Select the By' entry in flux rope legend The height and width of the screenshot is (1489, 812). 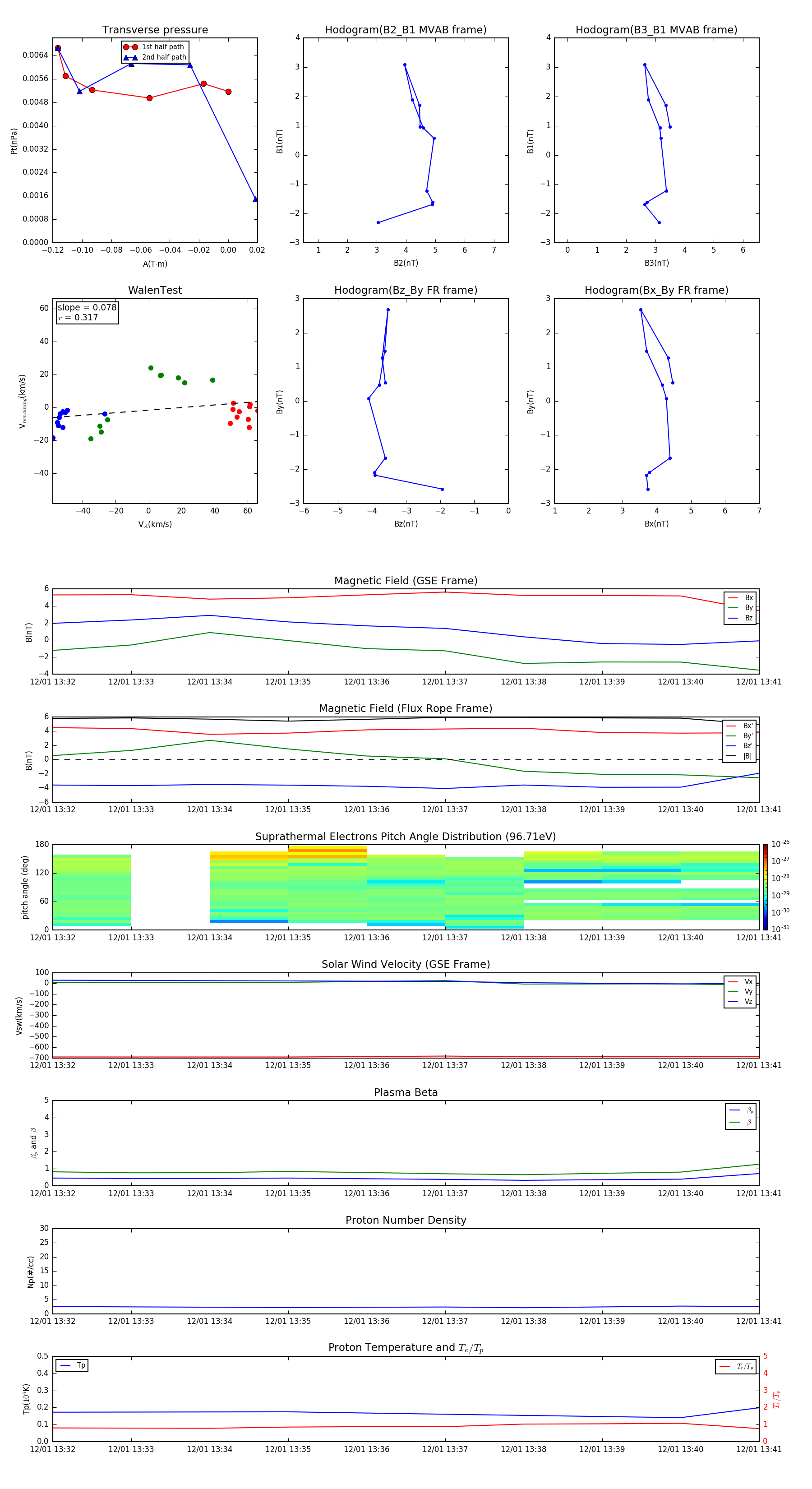tap(740, 736)
